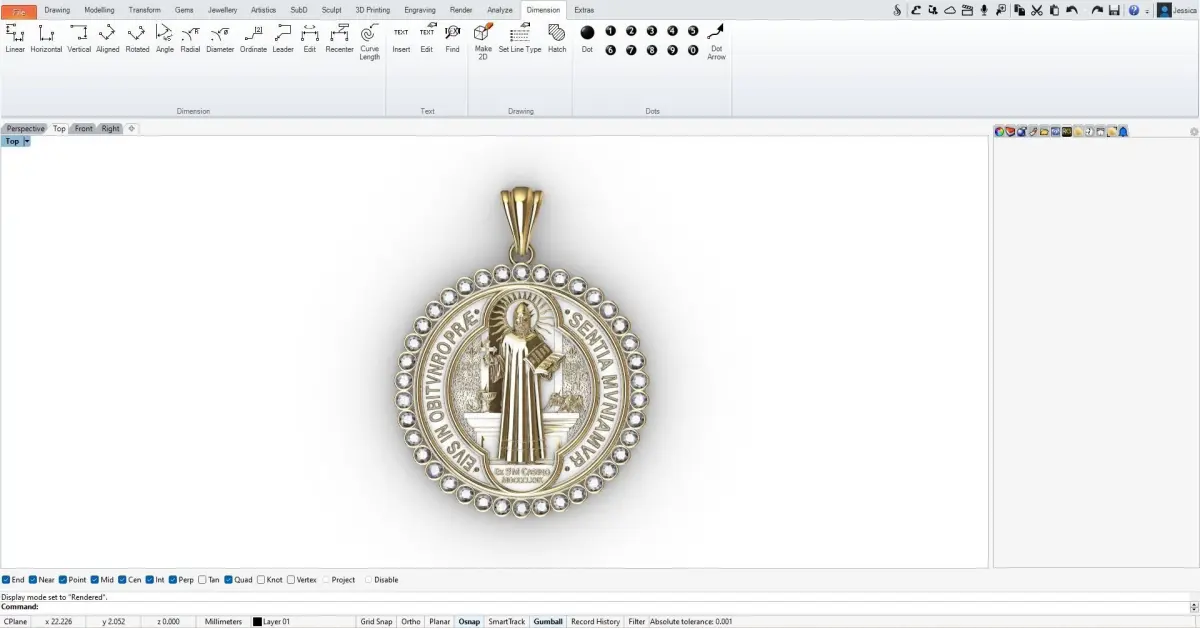This screenshot has width=1200, height=628.
Task: Open the Millimeters units selector
Action: 223,622
